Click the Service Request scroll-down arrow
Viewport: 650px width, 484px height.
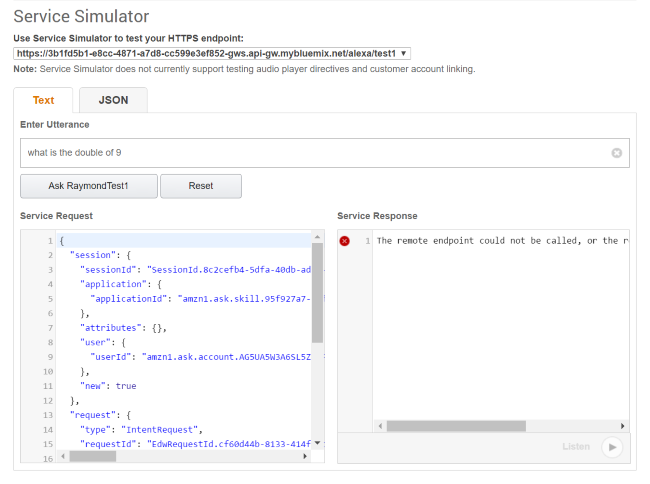[318, 443]
